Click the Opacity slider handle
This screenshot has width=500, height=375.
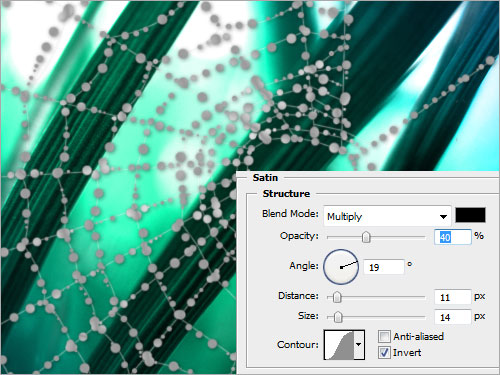[366, 237]
